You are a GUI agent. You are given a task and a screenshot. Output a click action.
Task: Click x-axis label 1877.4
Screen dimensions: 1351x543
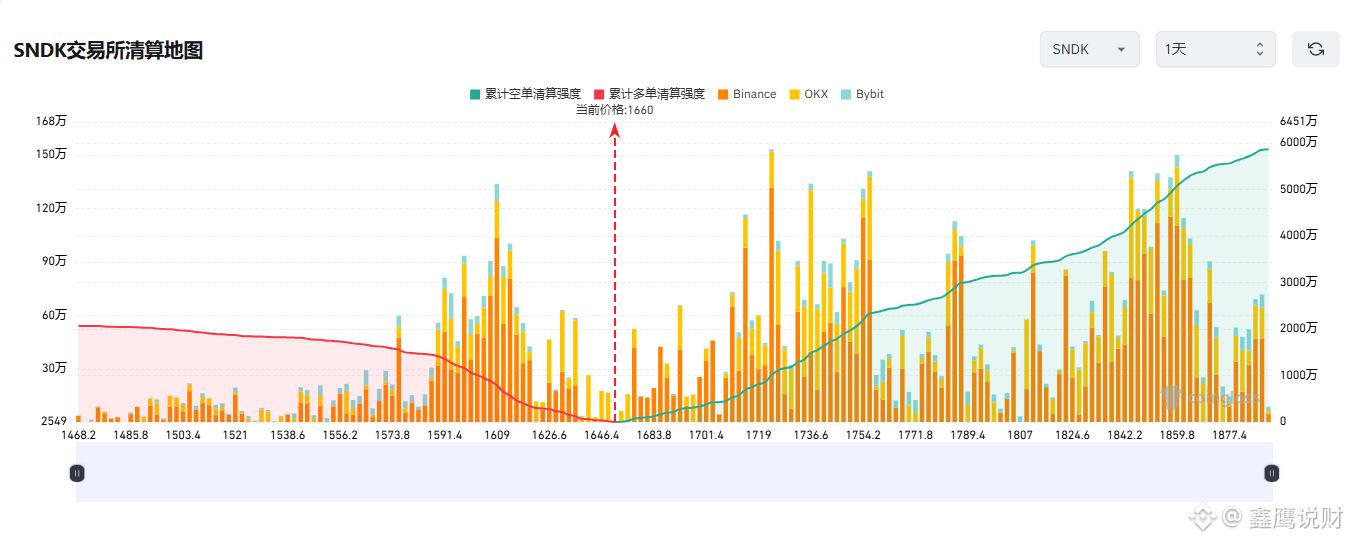click(1229, 435)
